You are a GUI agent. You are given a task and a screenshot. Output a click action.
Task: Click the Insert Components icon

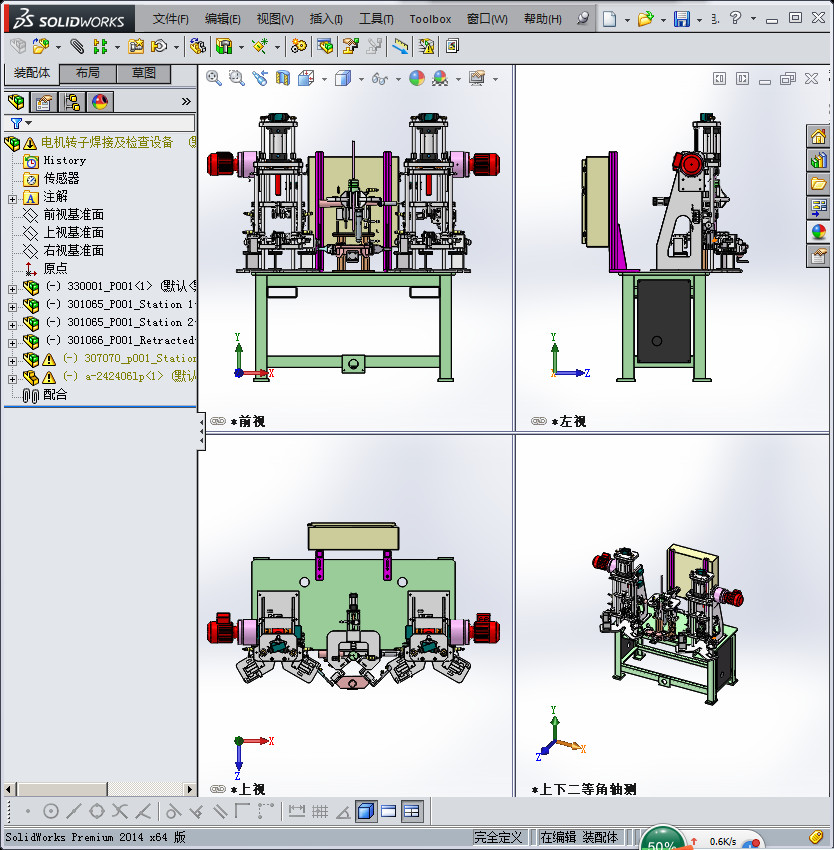(x=41, y=47)
